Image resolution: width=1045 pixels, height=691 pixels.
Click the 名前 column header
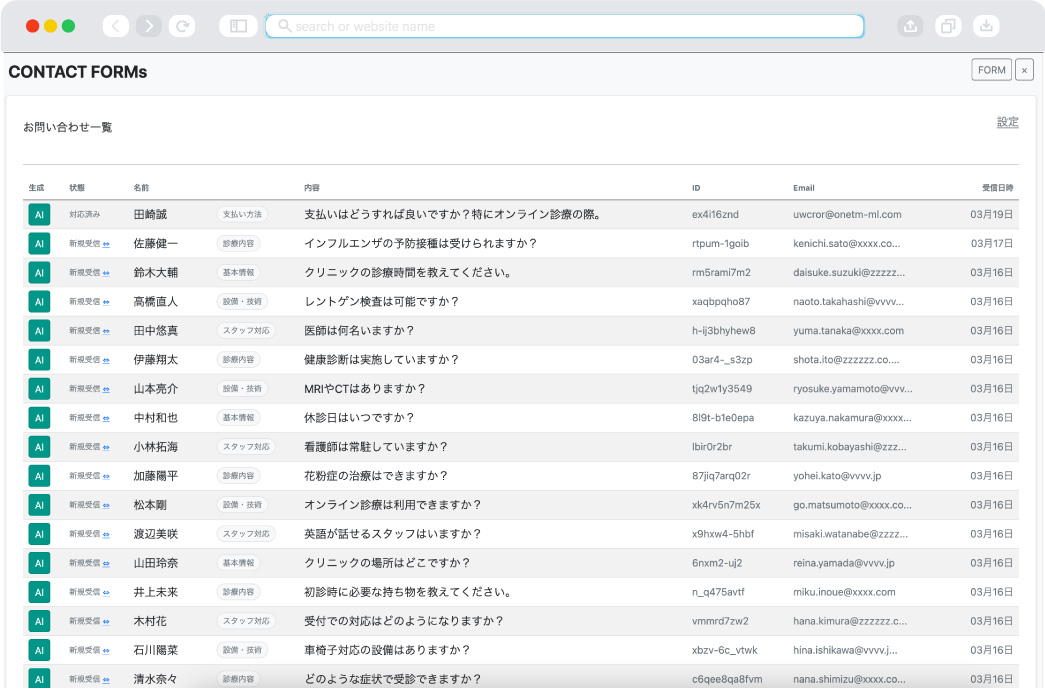coord(141,188)
